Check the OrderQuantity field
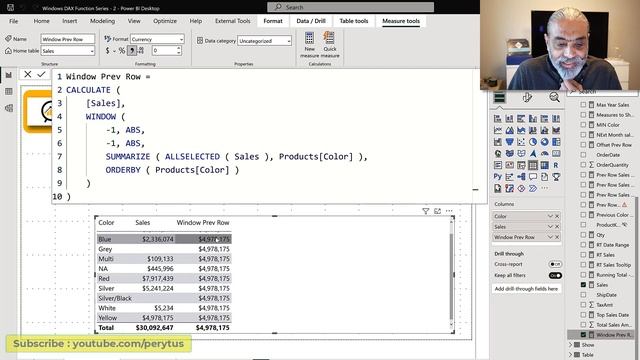Viewport: 640px width, 360px height. click(583, 164)
